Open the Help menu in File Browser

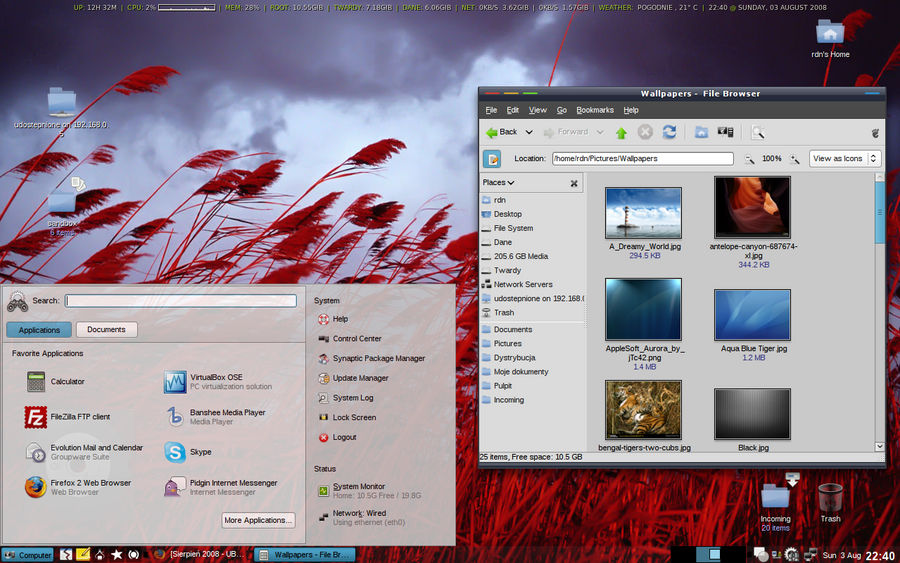click(631, 110)
